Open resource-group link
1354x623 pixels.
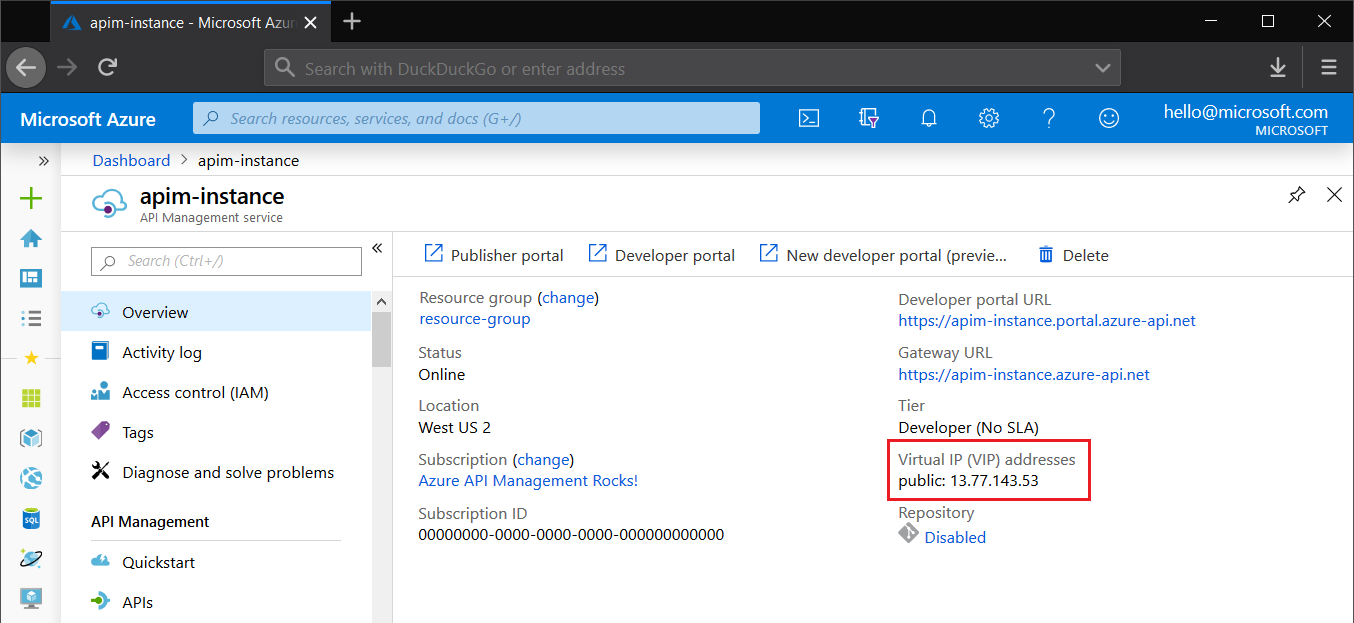point(475,319)
